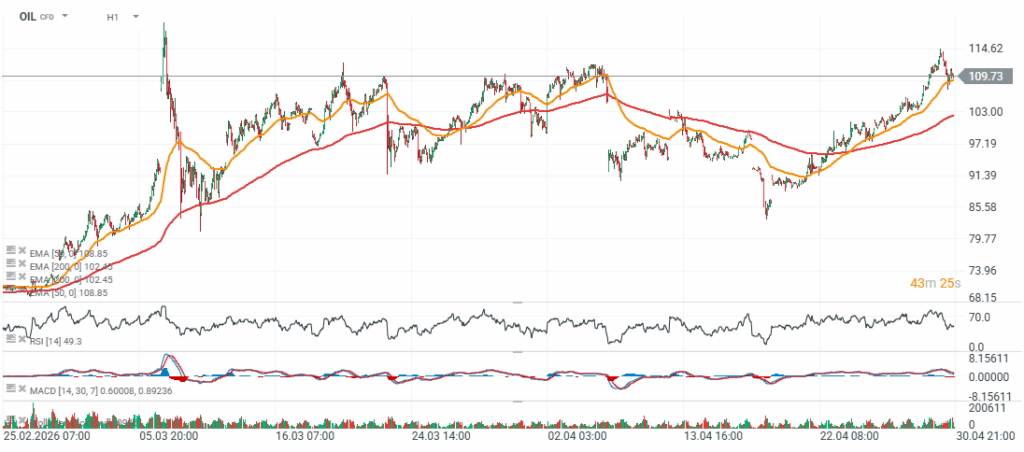
Task: Remove the first EMA indicator with its X
Action: 22,250
